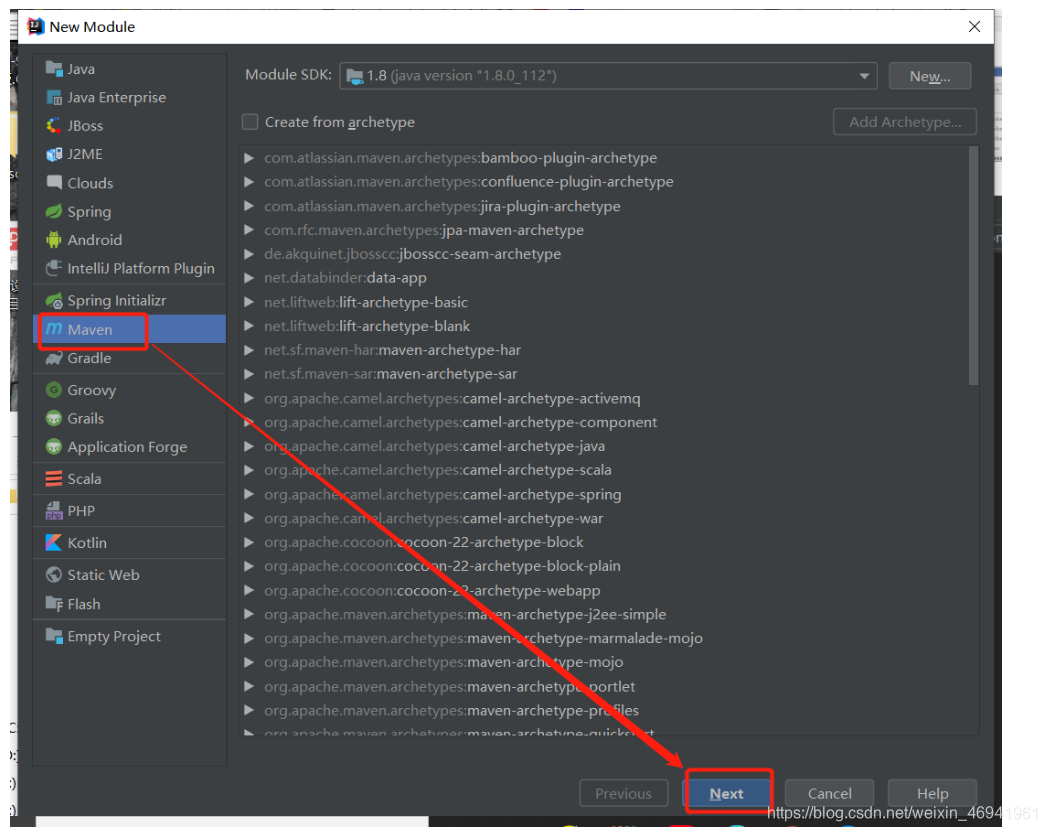The height and width of the screenshot is (832, 1047).
Task: Expand maven-archetype-har node
Action: click(249, 350)
